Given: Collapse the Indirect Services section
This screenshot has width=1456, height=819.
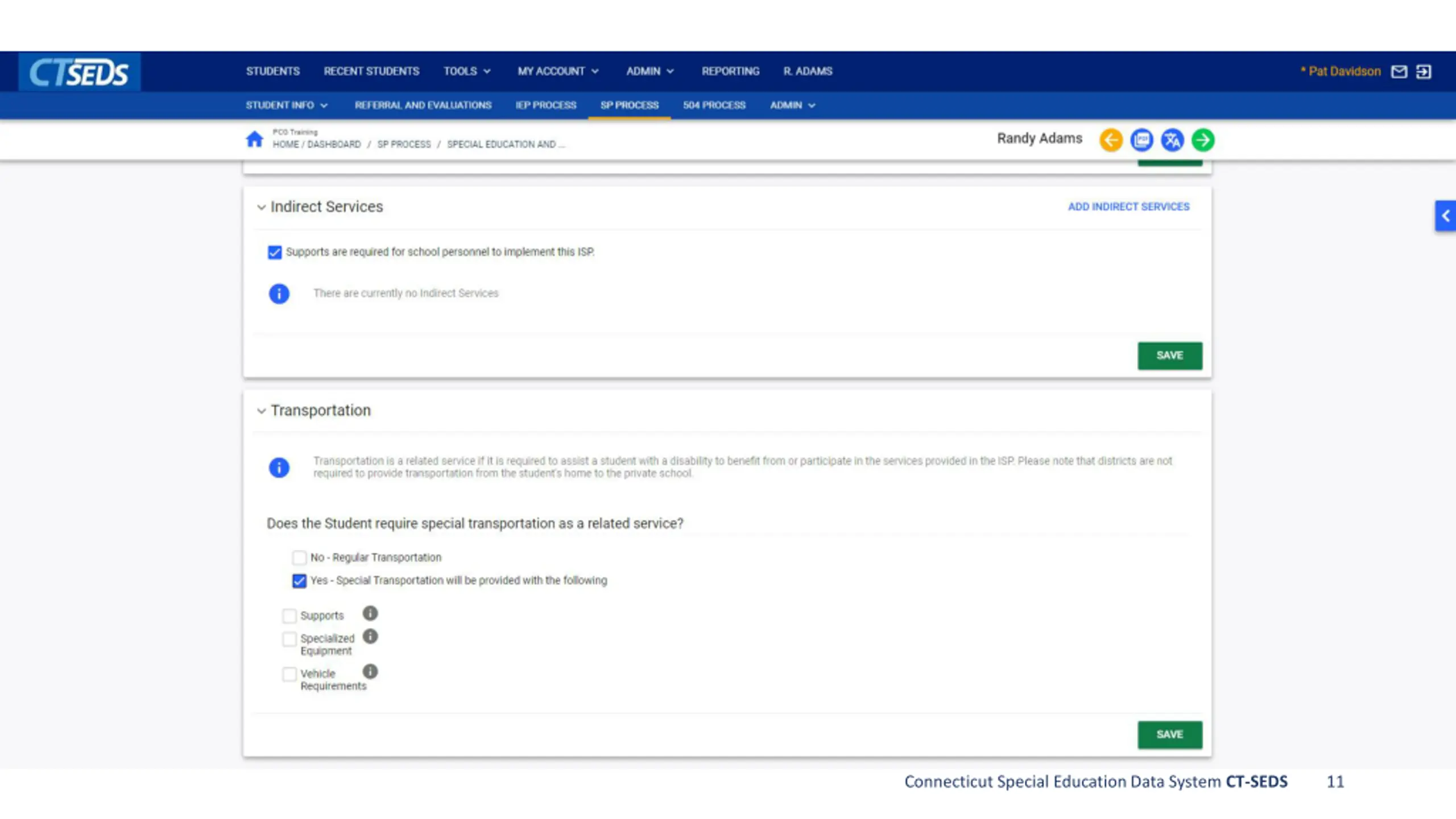Looking at the screenshot, I should tap(261, 207).
